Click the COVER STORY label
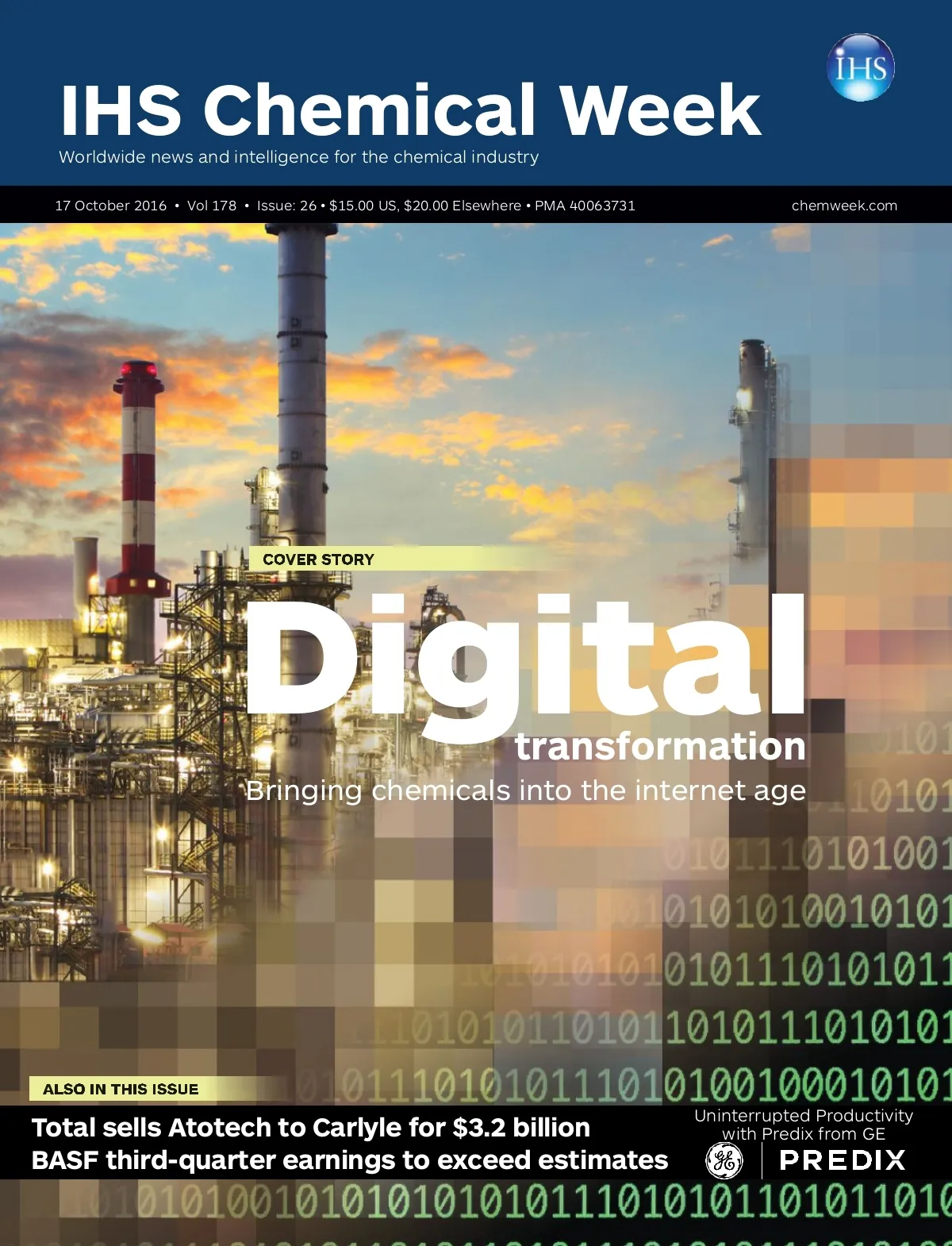The image size is (952, 1246). point(318,560)
